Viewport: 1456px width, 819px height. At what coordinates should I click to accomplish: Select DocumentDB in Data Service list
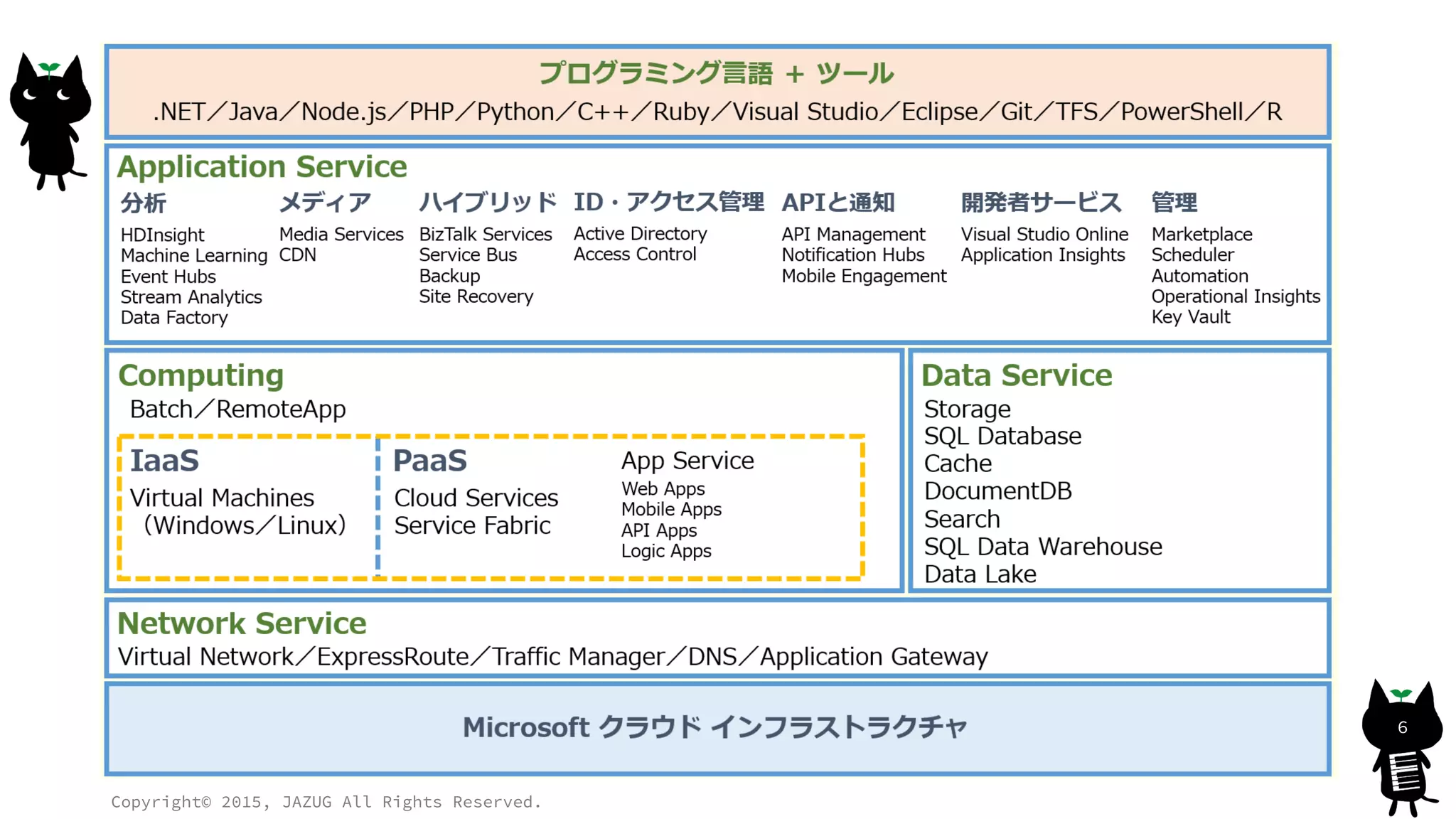pyautogui.click(x=997, y=491)
